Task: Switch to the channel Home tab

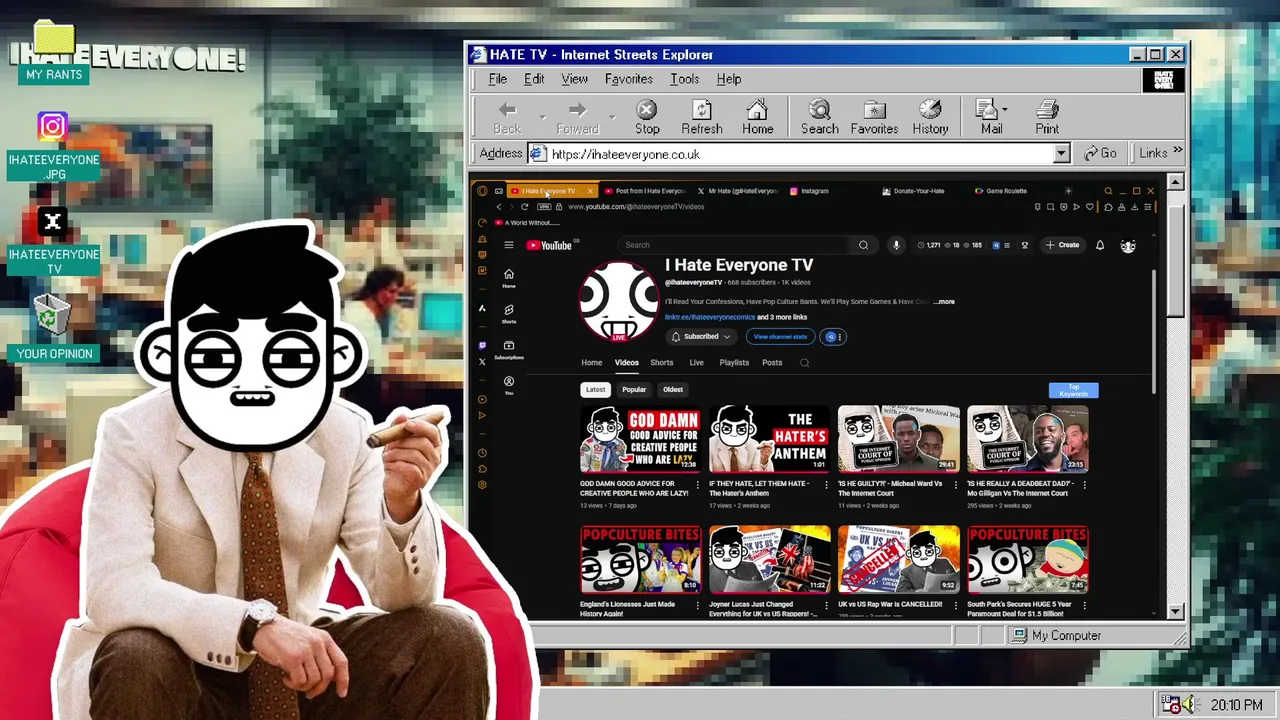Action: coord(592,363)
